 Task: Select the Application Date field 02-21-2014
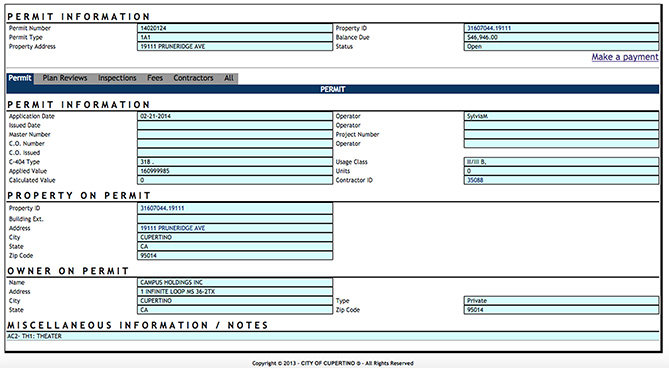235,116
